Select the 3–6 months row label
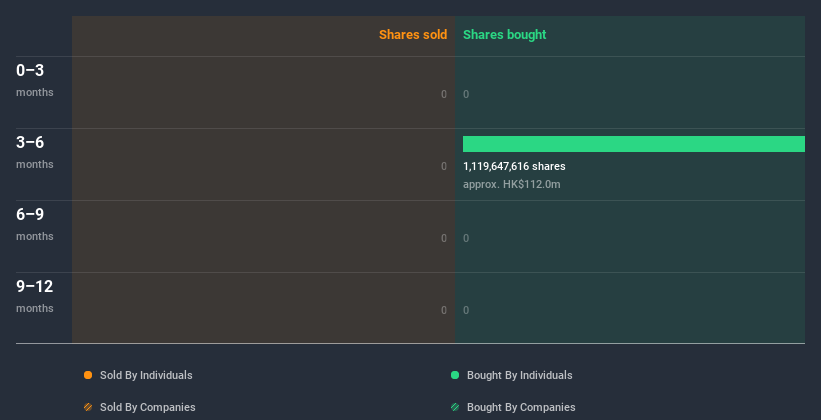This screenshot has height=420, width=821. click(x=35, y=152)
